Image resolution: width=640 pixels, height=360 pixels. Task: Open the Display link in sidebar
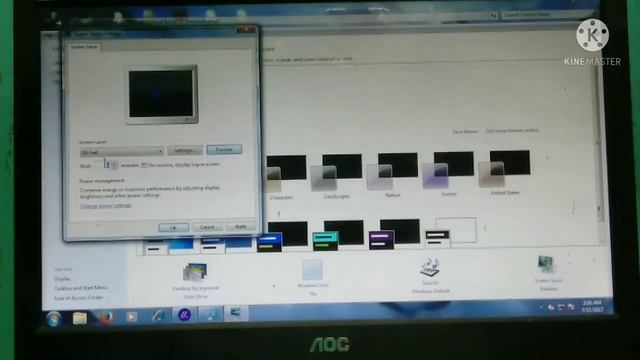click(x=62, y=279)
